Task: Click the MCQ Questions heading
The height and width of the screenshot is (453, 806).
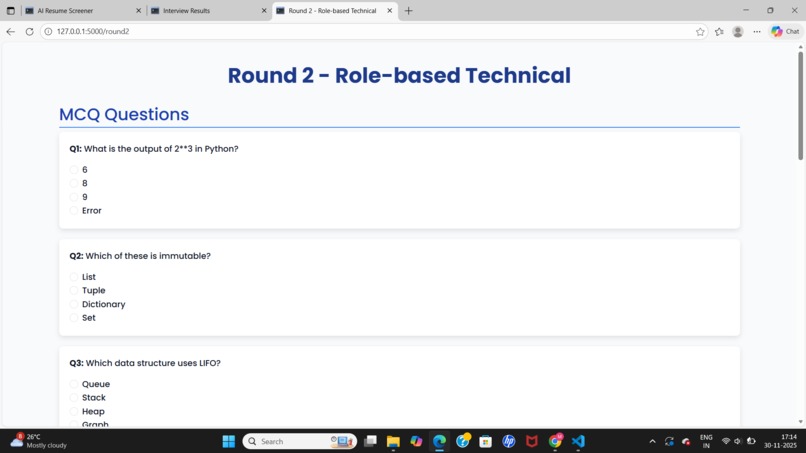Action: click(x=124, y=114)
